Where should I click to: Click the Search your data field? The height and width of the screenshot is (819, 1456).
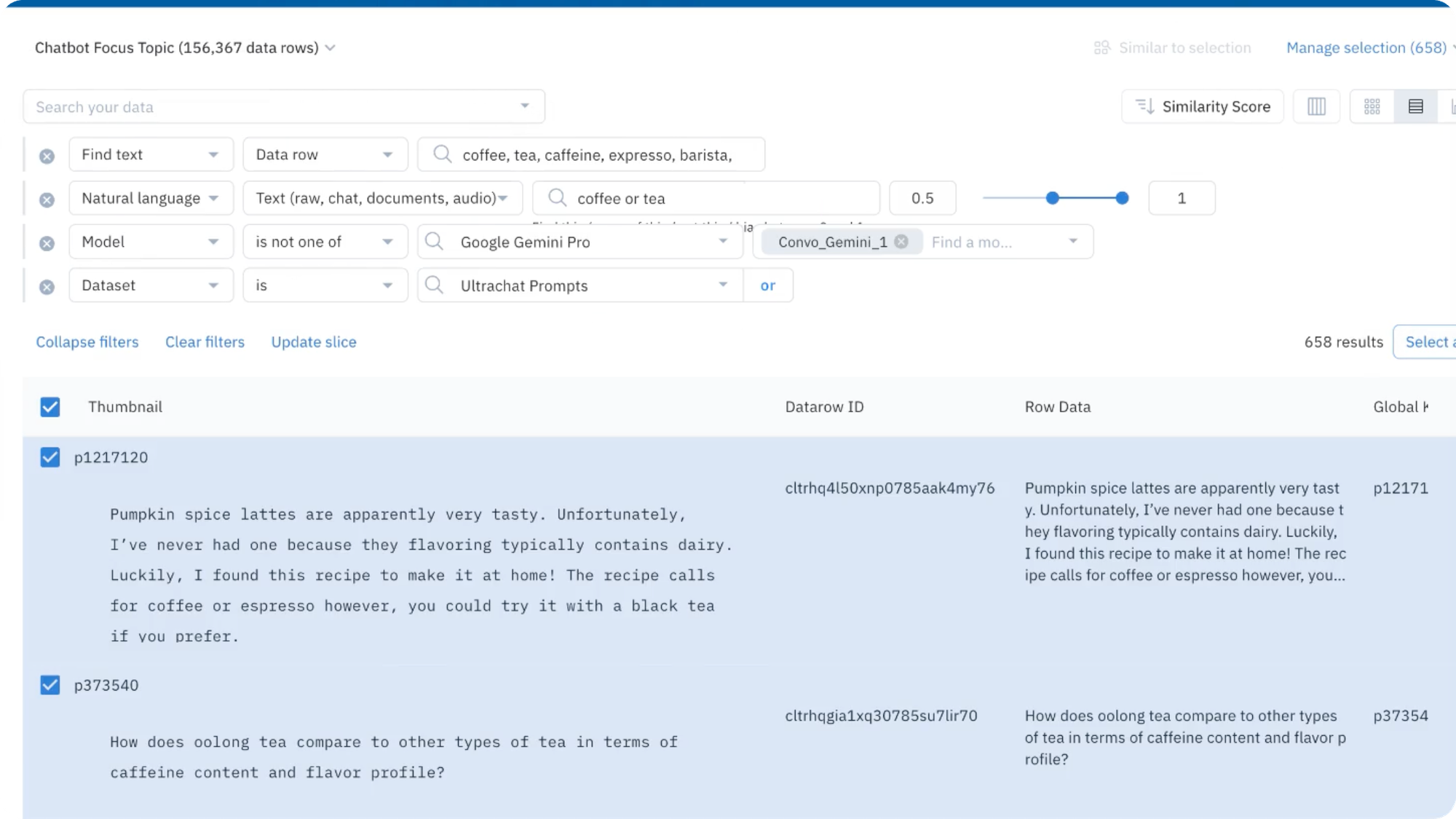pyautogui.click(x=277, y=107)
